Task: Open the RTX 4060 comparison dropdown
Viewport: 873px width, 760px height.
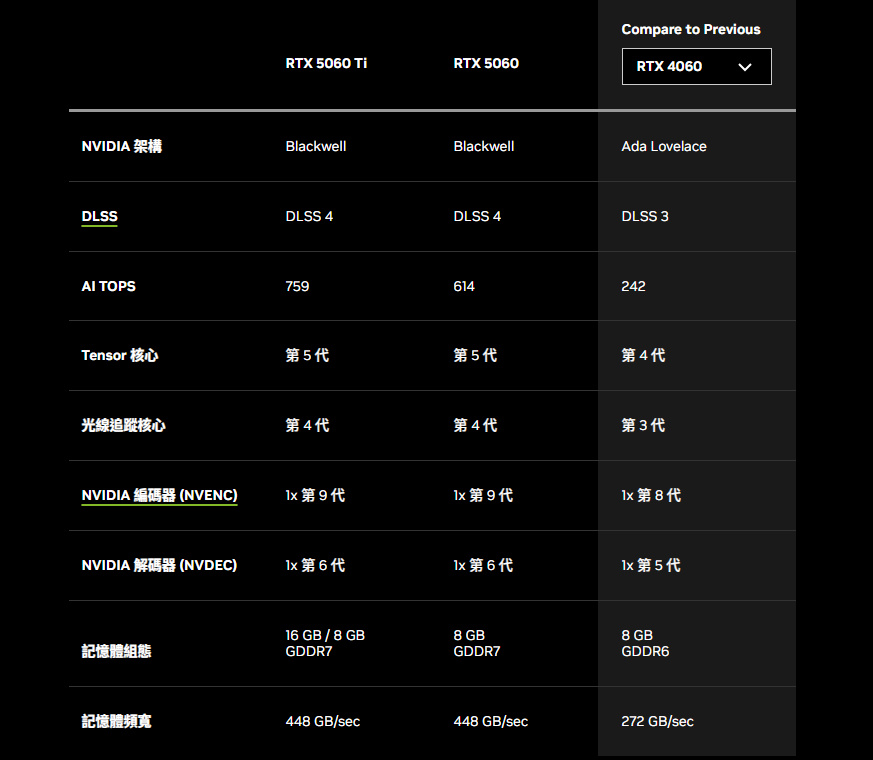Action: click(x=697, y=66)
